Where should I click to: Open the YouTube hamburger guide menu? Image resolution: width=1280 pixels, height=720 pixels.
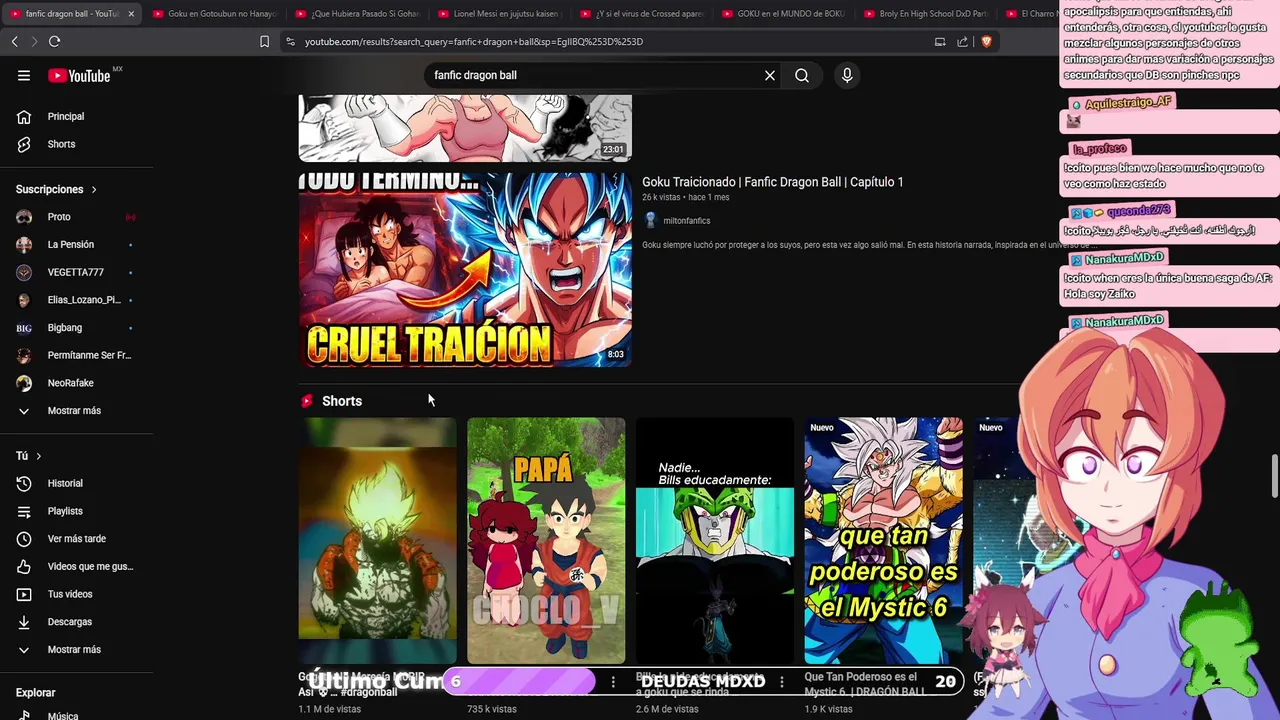[24, 76]
